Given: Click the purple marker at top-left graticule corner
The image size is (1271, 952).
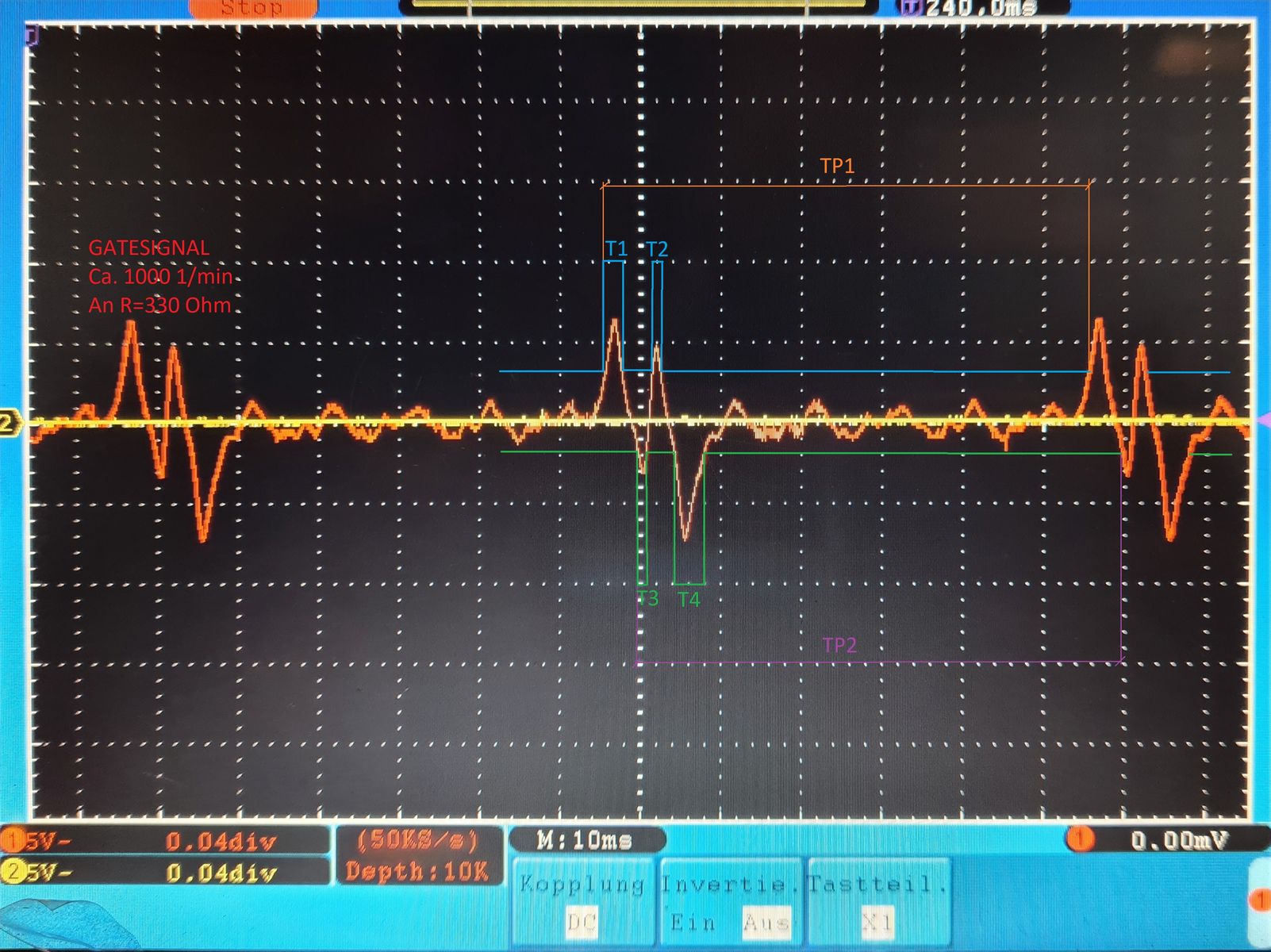Looking at the screenshot, I should [x=32, y=35].
